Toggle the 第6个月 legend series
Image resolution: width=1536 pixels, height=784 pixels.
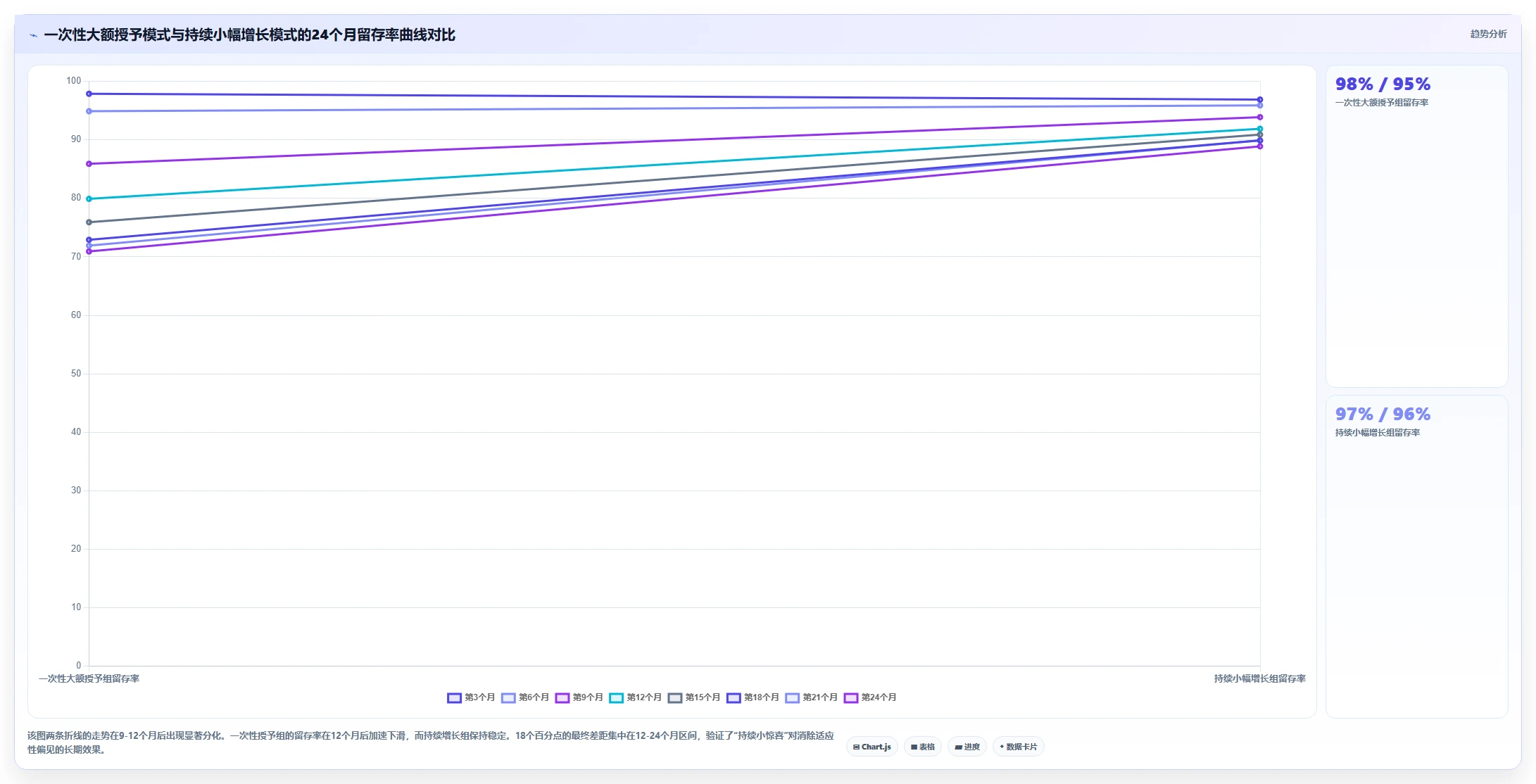[x=525, y=697]
